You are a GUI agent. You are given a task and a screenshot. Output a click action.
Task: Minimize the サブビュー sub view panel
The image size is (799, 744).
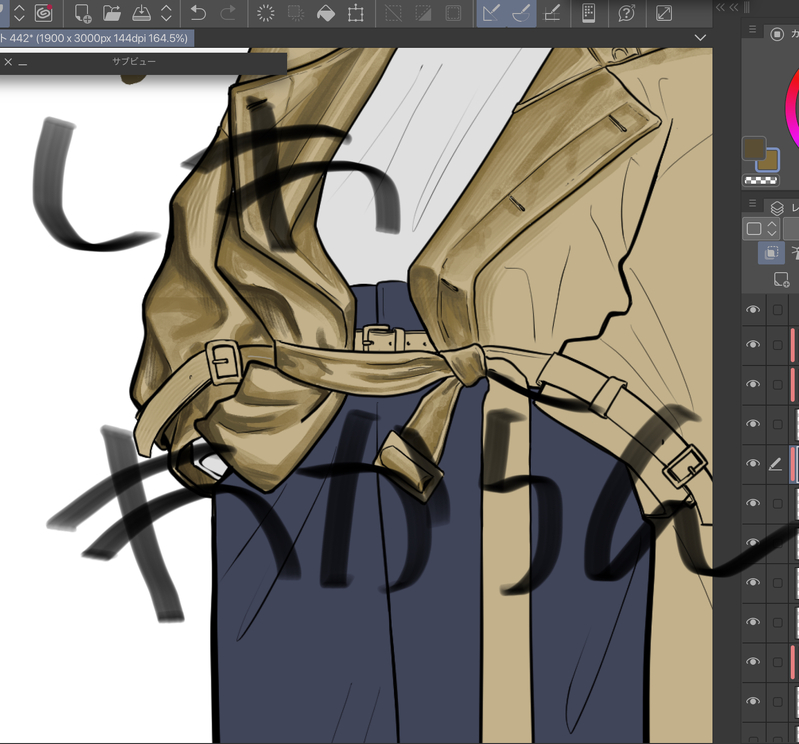[x=22, y=63]
